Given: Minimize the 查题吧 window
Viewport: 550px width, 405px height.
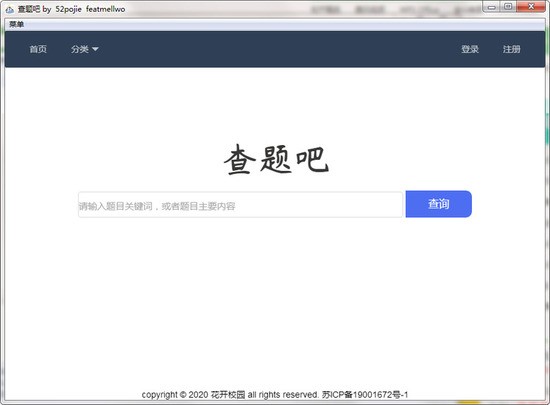Looking at the screenshot, I should (x=492, y=7).
